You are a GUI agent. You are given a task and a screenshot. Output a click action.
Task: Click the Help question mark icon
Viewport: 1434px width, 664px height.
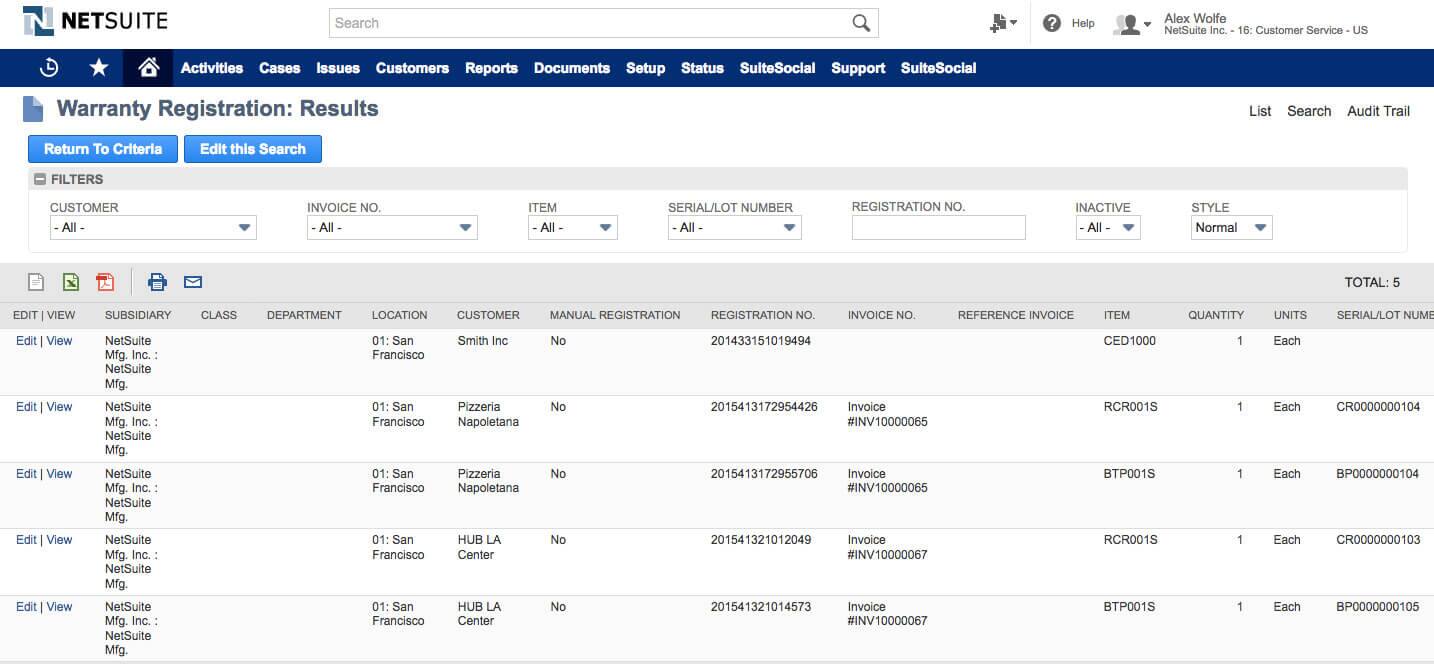(1052, 23)
